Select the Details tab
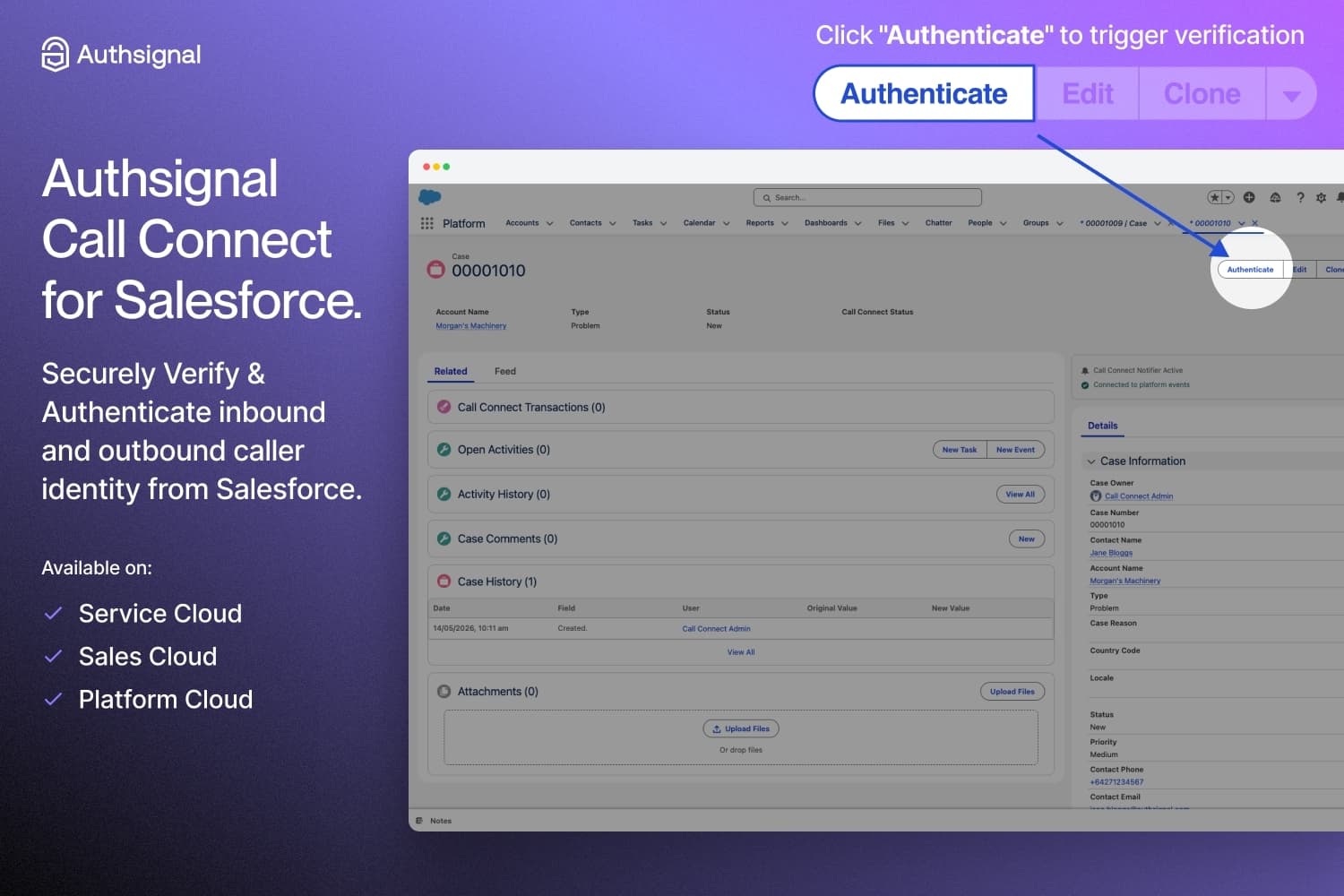Image resolution: width=1344 pixels, height=896 pixels. [x=1103, y=426]
